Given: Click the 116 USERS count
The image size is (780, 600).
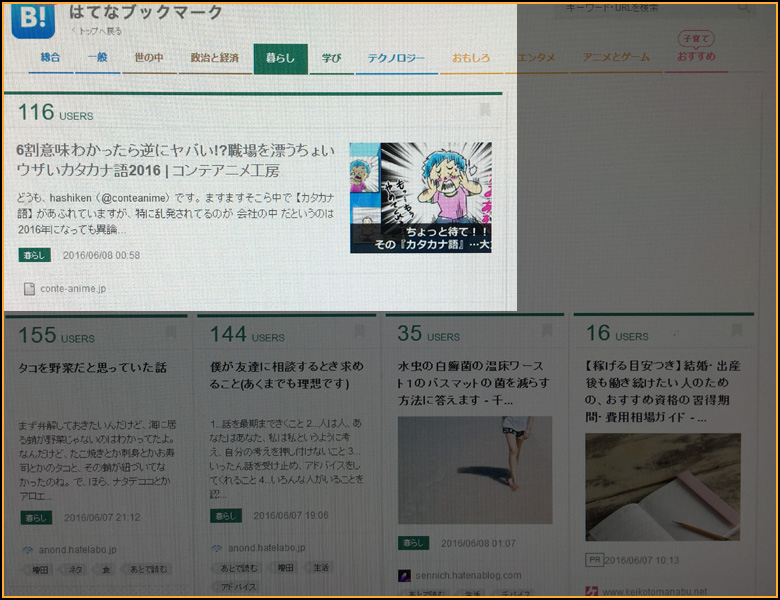Looking at the screenshot, I should coord(56,112).
